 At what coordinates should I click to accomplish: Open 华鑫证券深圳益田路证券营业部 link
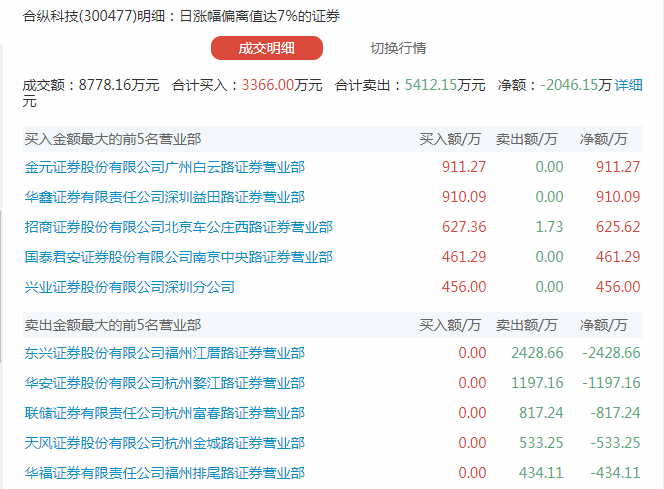pos(164,197)
